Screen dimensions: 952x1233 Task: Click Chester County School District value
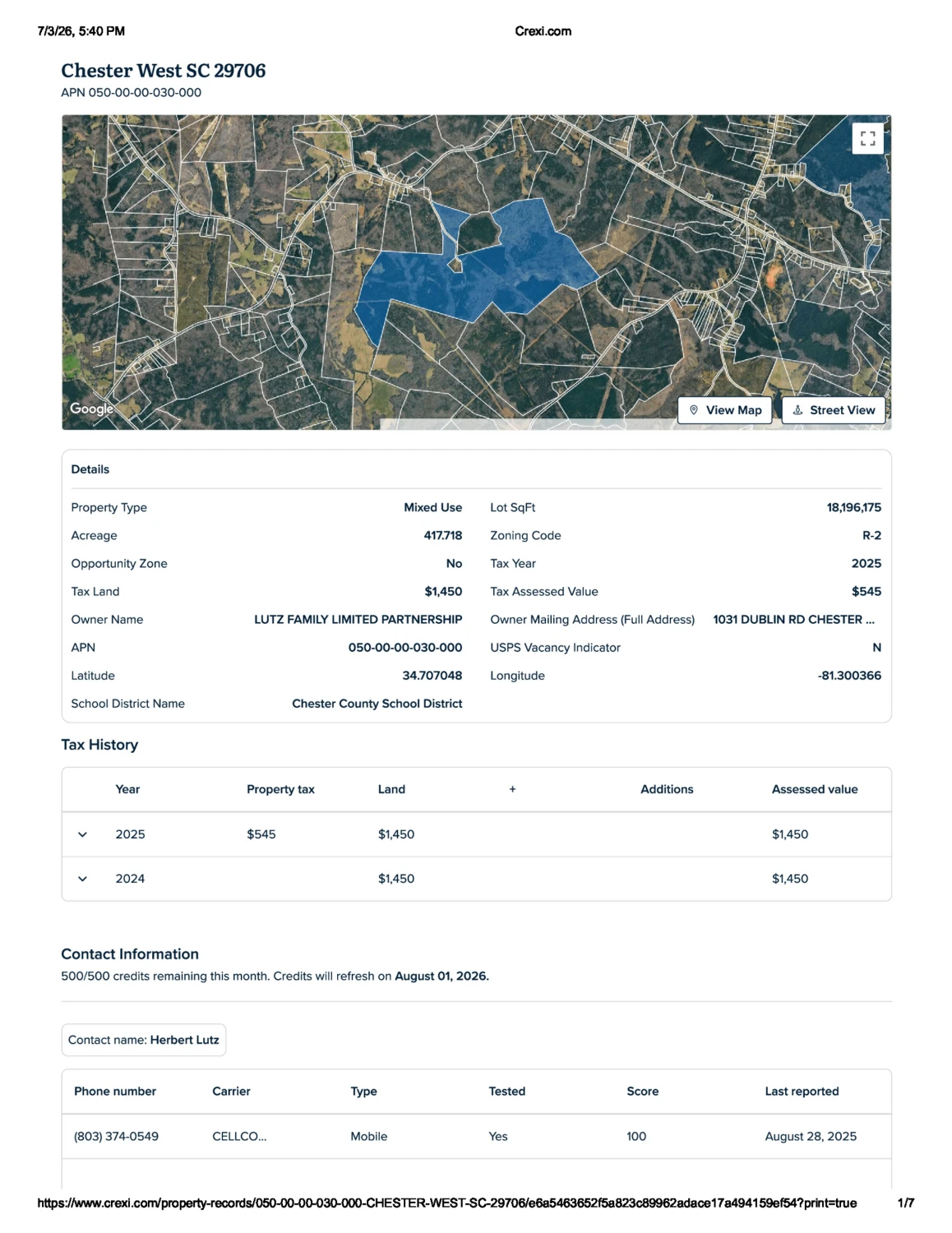pyautogui.click(x=377, y=703)
